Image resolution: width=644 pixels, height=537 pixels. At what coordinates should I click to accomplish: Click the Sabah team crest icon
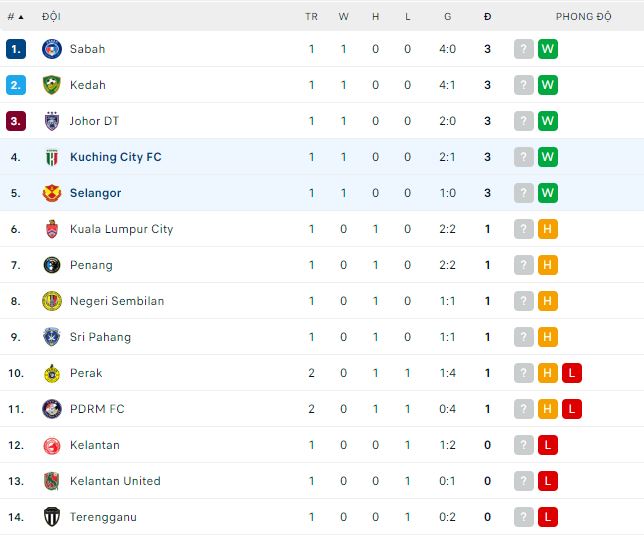[x=52, y=49]
